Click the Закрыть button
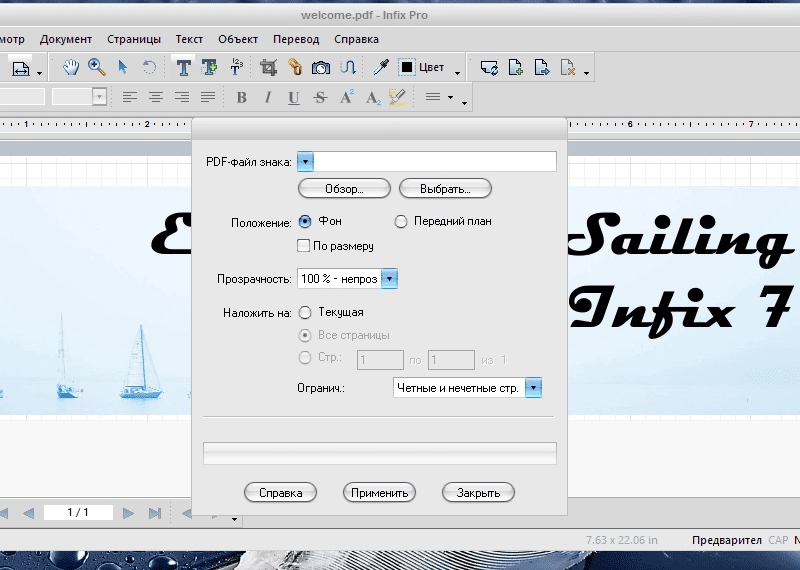 (479, 493)
